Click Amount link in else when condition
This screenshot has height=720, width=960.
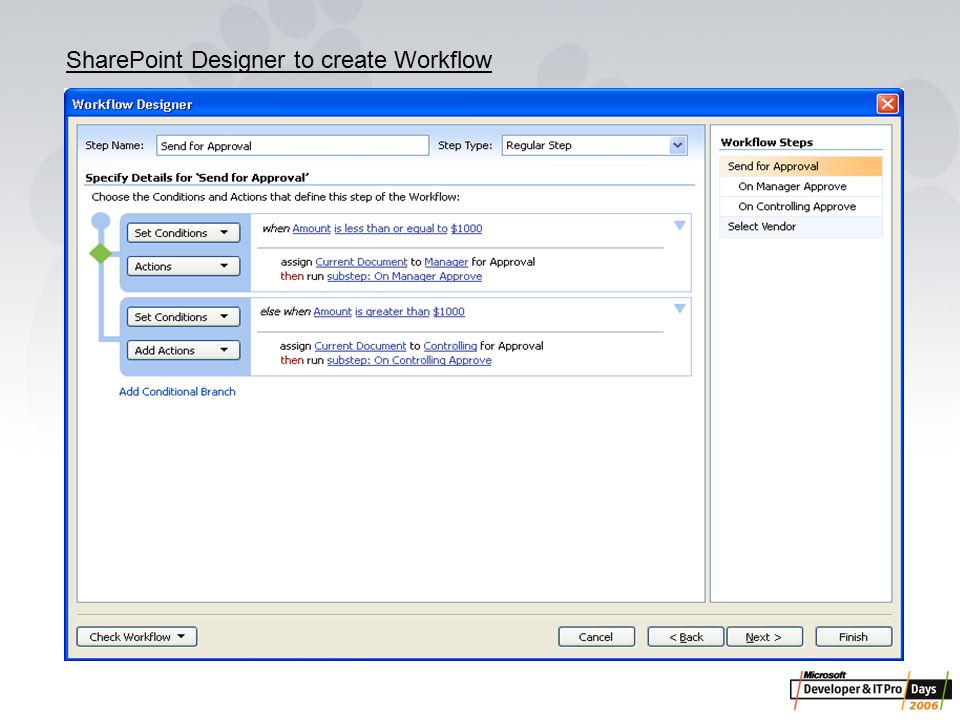332,312
